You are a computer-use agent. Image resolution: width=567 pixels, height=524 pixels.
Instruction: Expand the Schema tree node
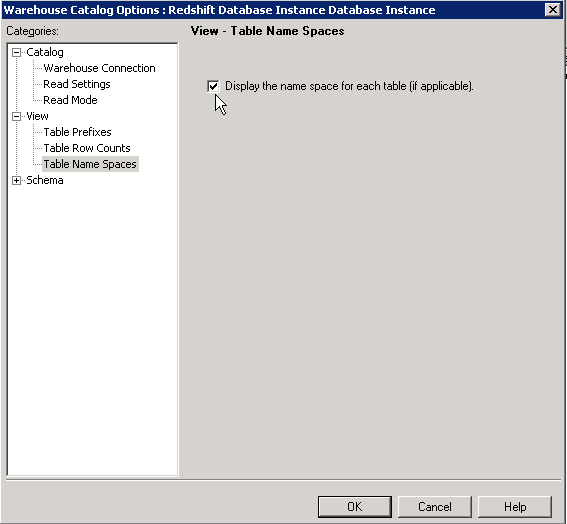(16, 180)
